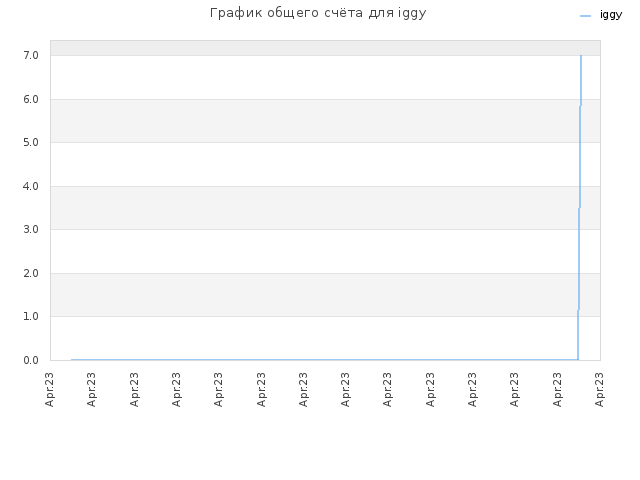Click the line peak at 7.0
The image size is (640, 480).
pyautogui.click(x=581, y=56)
